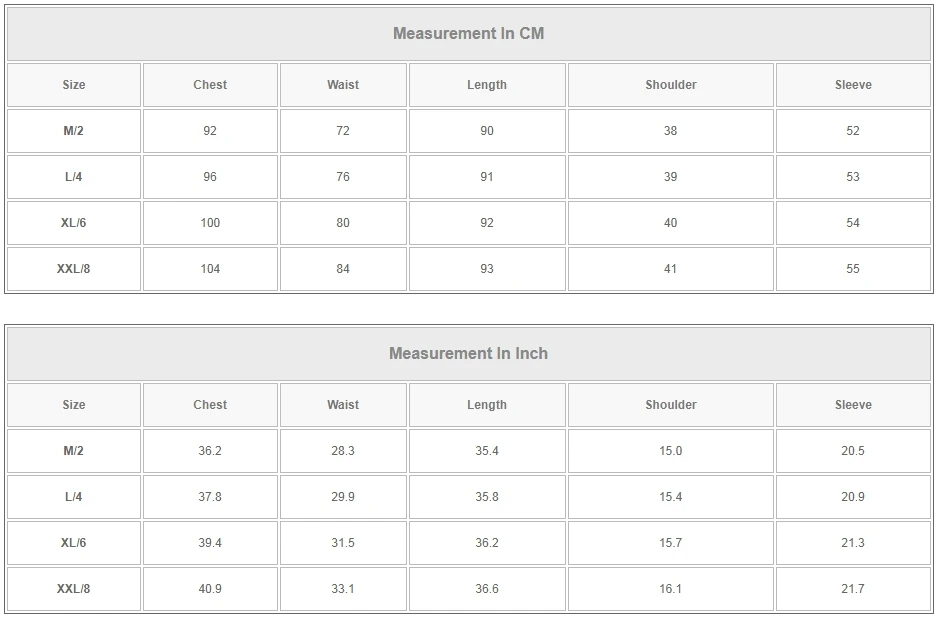This screenshot has width=936, height=618.
Task: Click the "Measurement In Inch" table title
Action: pos(468,353)
